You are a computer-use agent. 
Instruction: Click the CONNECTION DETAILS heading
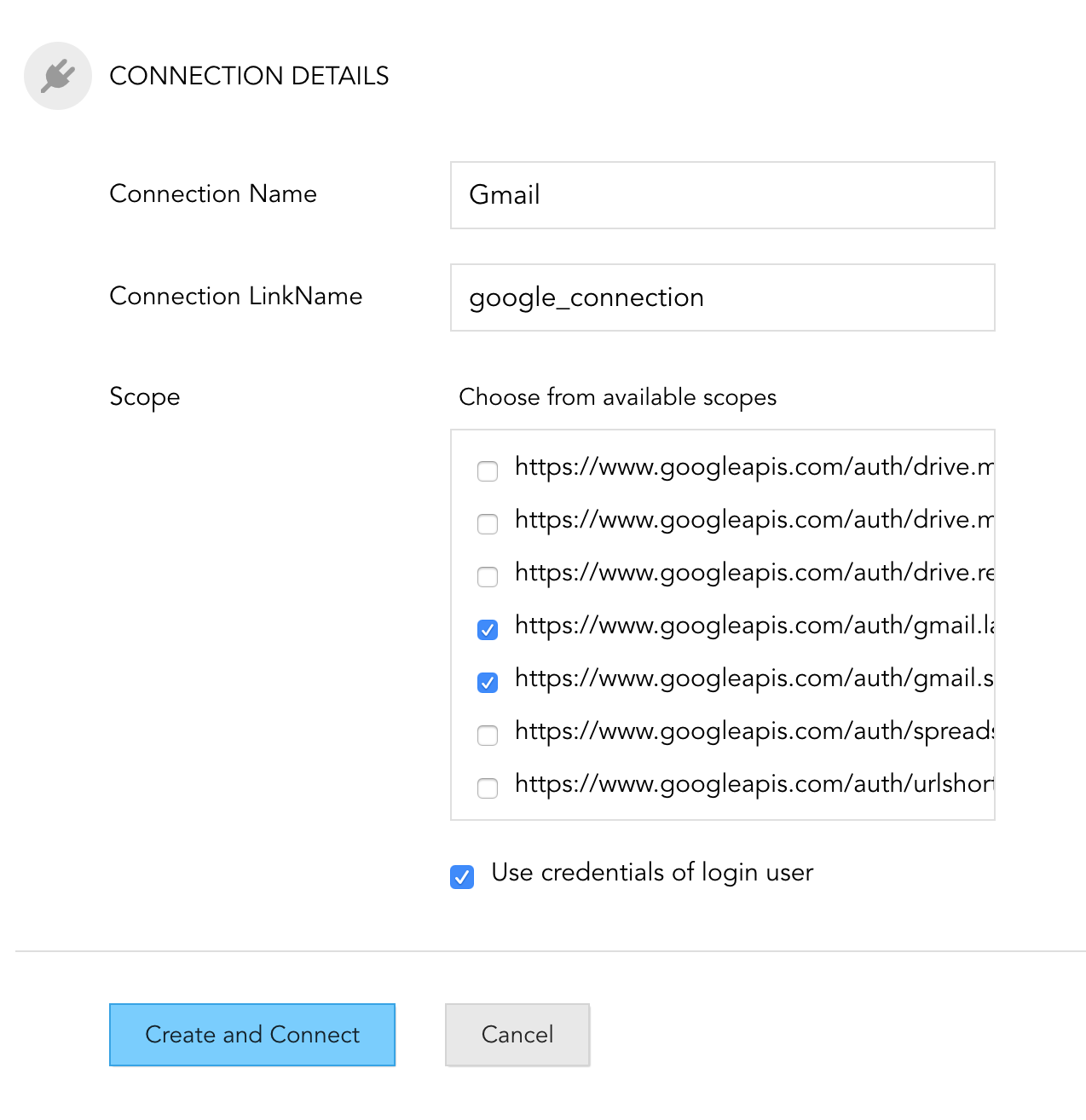pos(249,76)
